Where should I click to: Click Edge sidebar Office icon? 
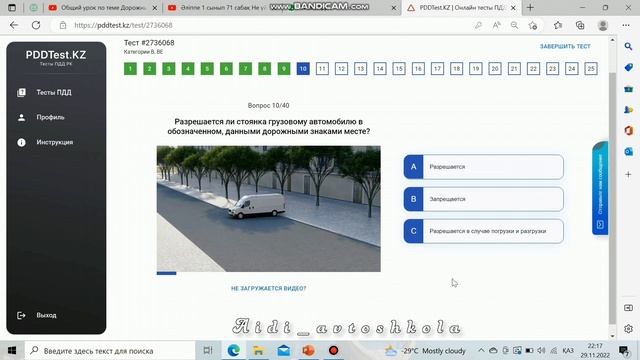tap(628, 131)
